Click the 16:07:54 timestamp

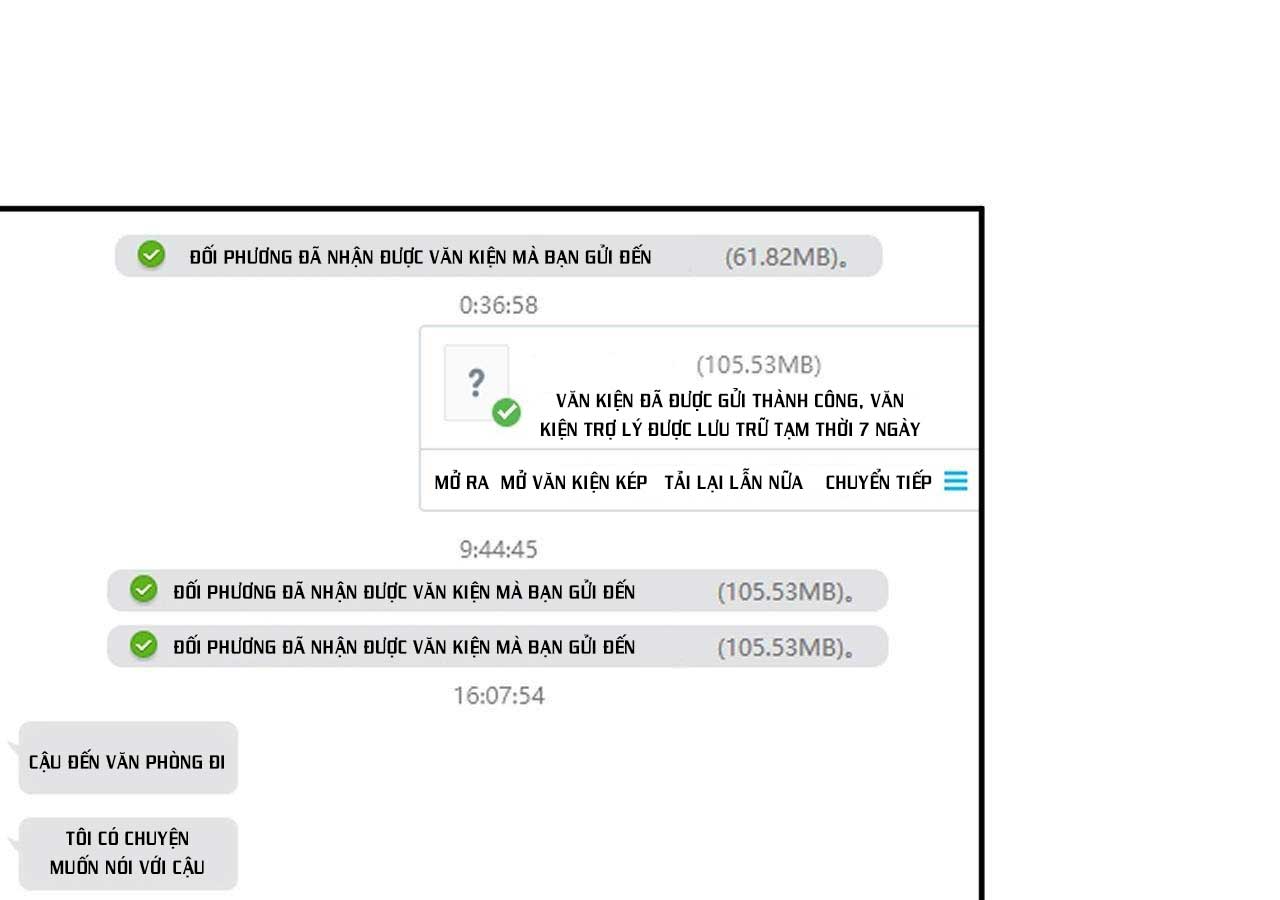click(499, 695)
